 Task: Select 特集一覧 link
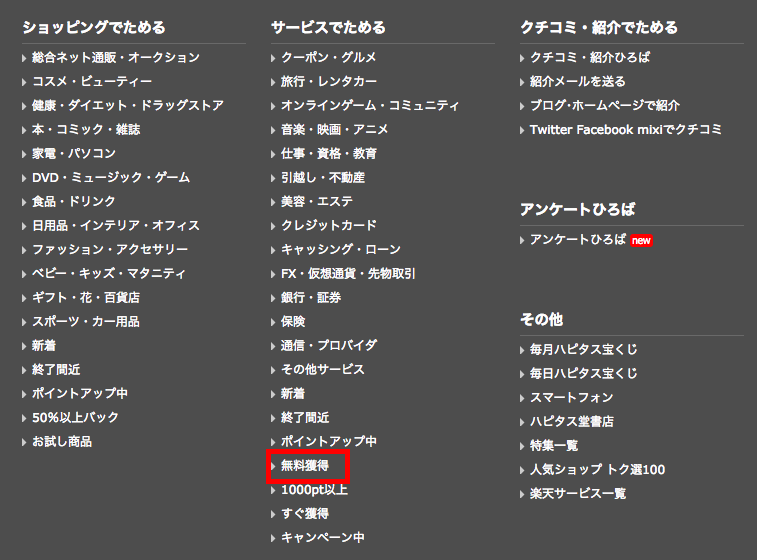click(554, 446)
